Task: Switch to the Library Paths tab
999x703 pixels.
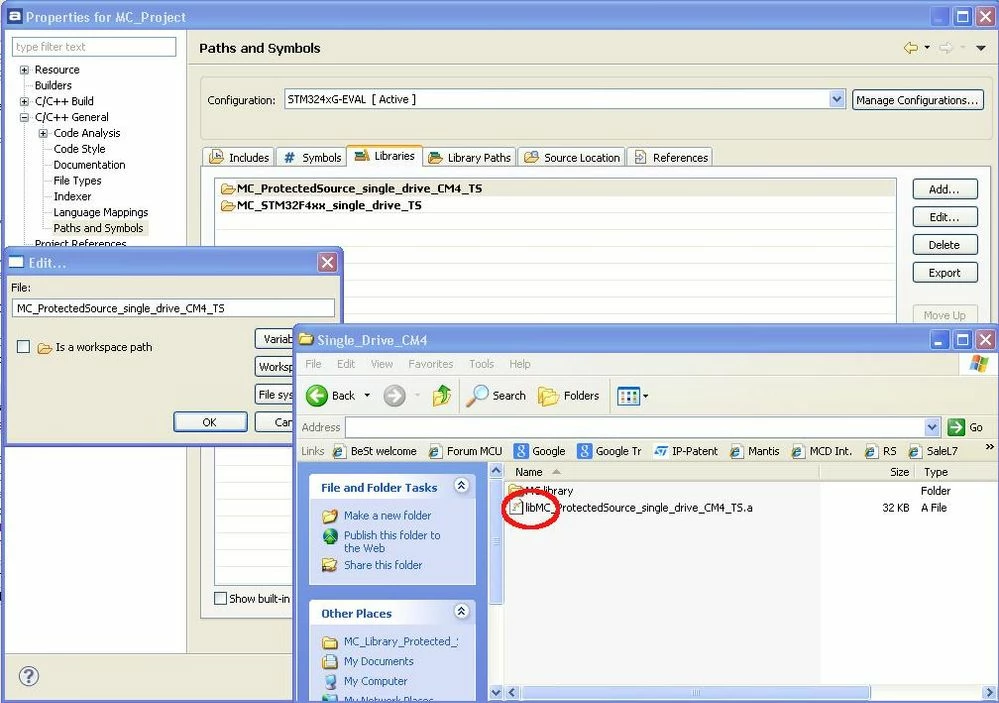Action: 470,157
